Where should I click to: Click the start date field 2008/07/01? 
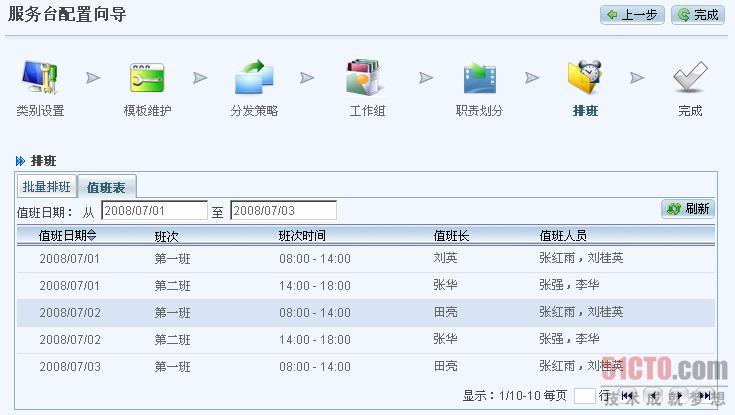[x=154, y=211]
